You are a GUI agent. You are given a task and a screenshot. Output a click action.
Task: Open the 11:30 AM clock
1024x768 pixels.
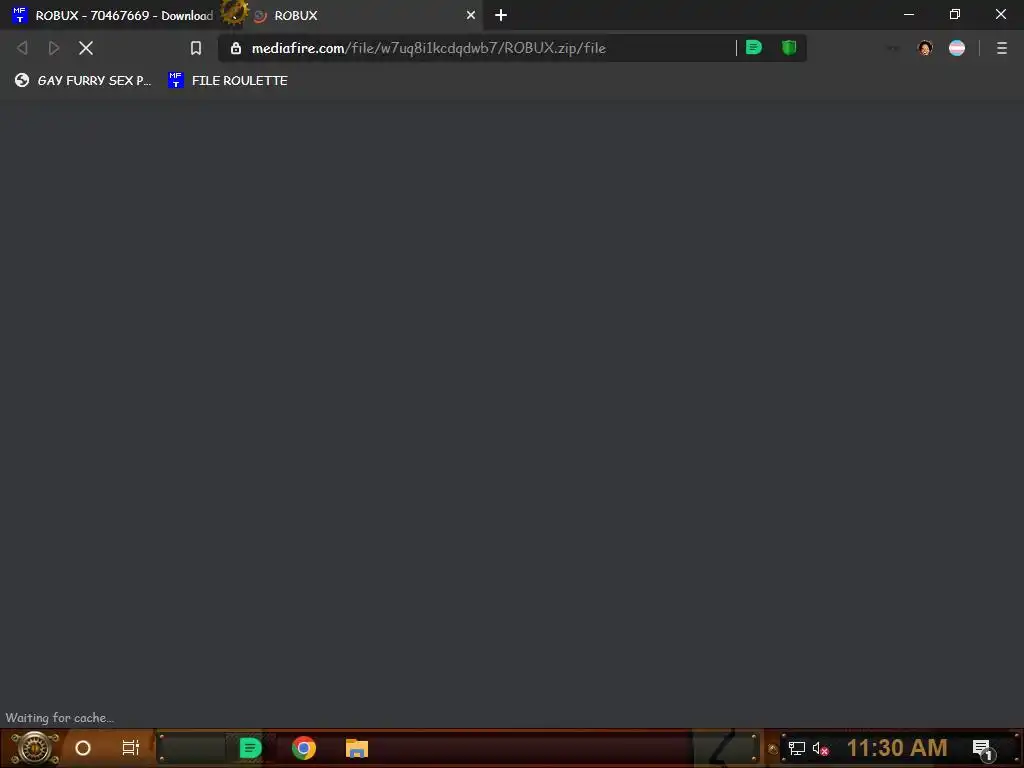click(x=897, y=748)
